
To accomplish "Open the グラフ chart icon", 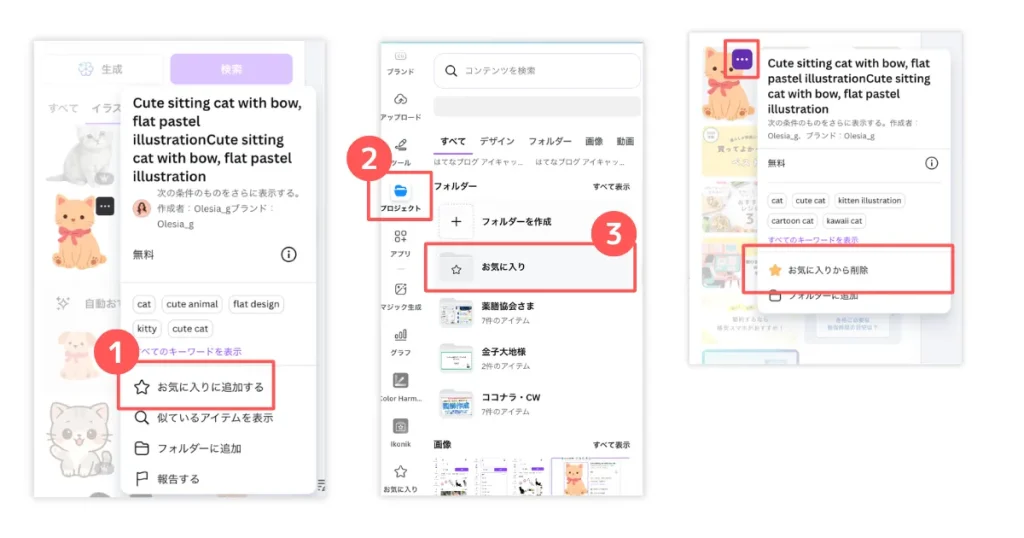I will [x=400, y=335].
